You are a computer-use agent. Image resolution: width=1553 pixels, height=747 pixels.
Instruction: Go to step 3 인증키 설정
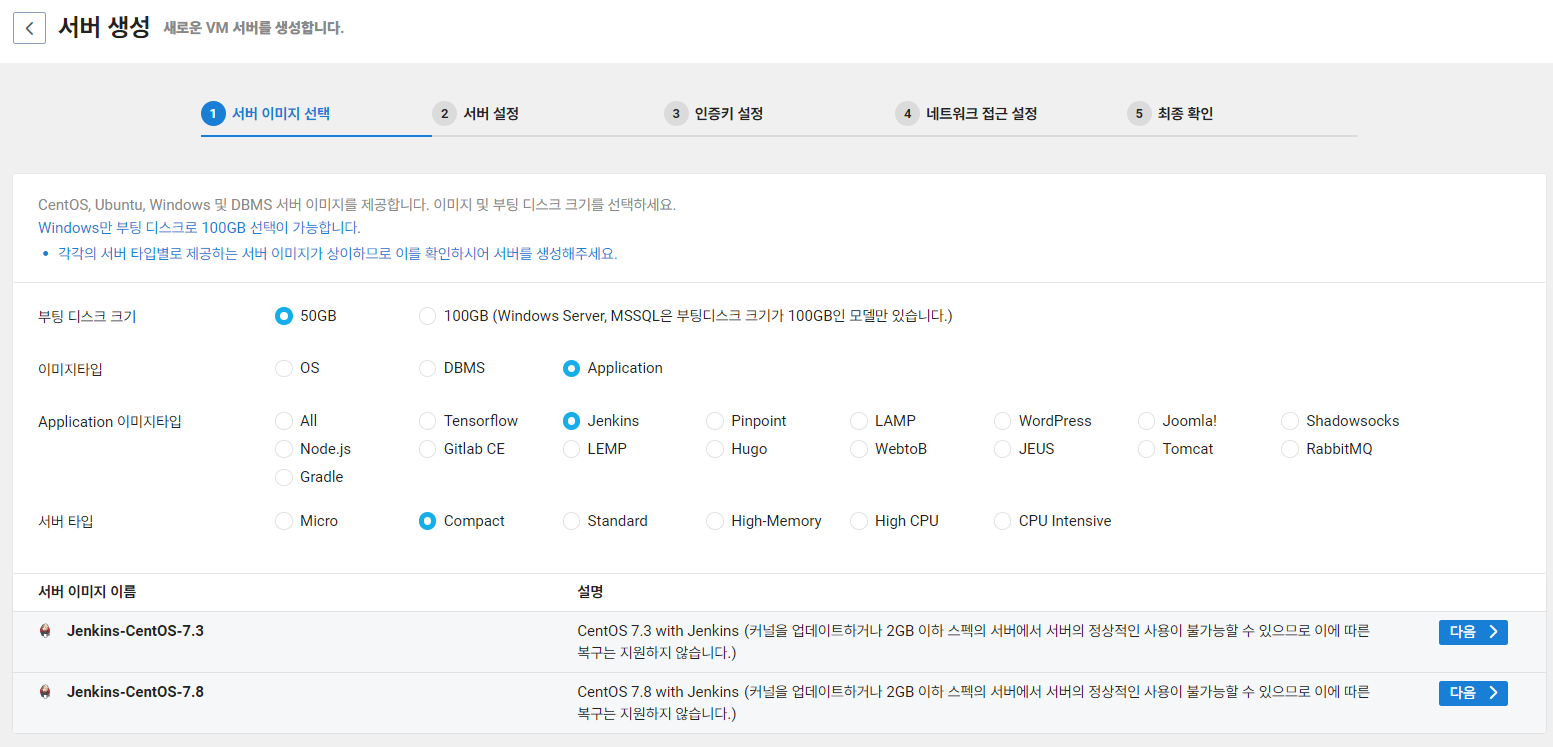click(x=714, y=114)
